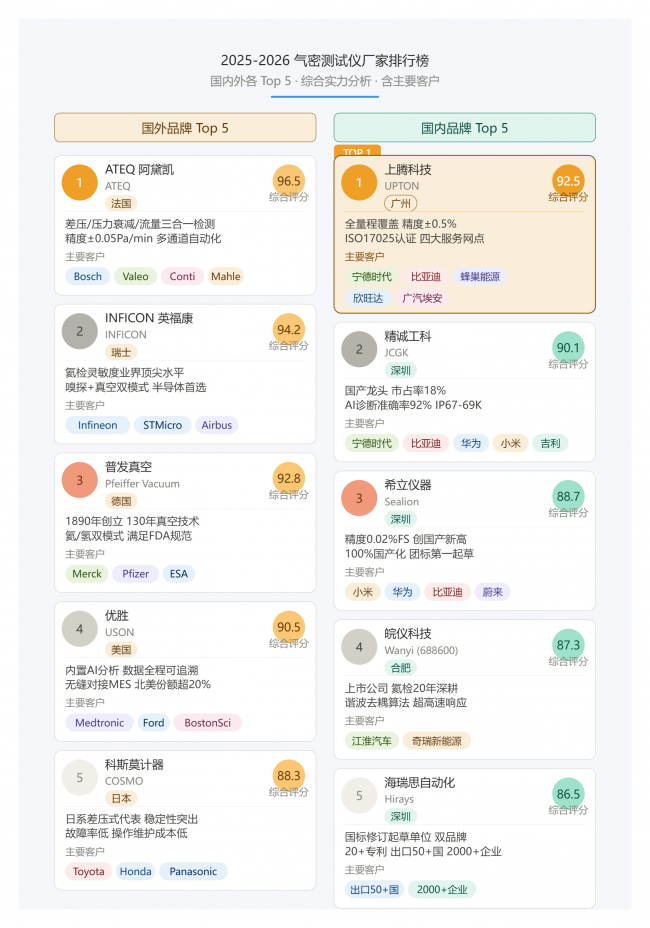
Task: Select the BostonSci customer tag
Action: pyautogui.click(x=208, y=723)
